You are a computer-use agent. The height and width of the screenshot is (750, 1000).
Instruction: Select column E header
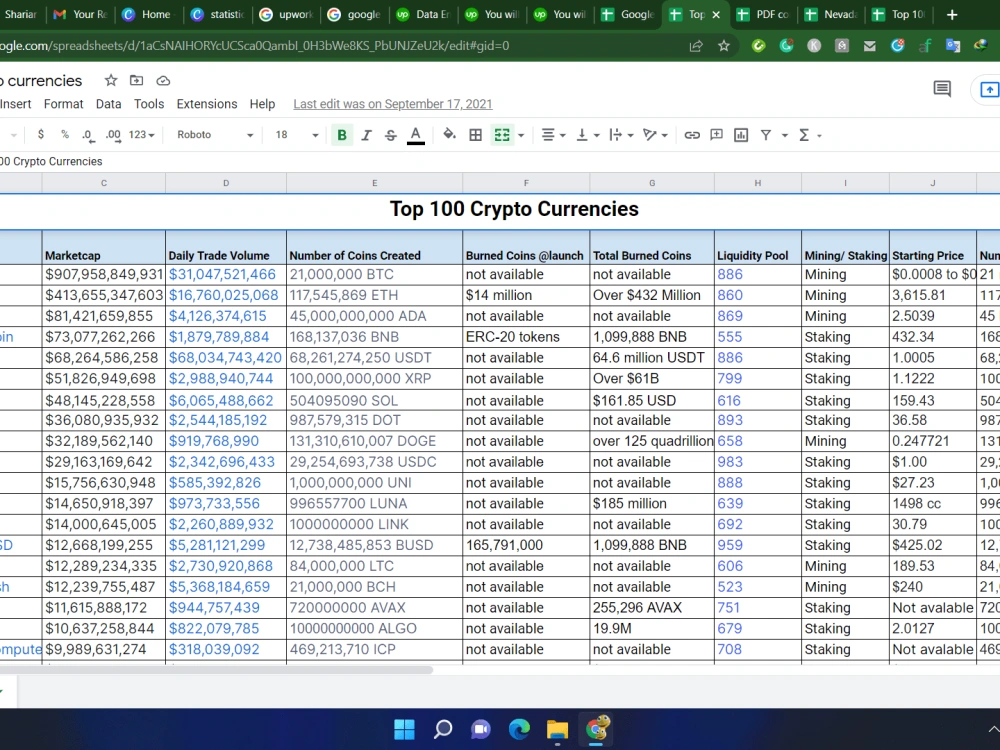[374, 183]
